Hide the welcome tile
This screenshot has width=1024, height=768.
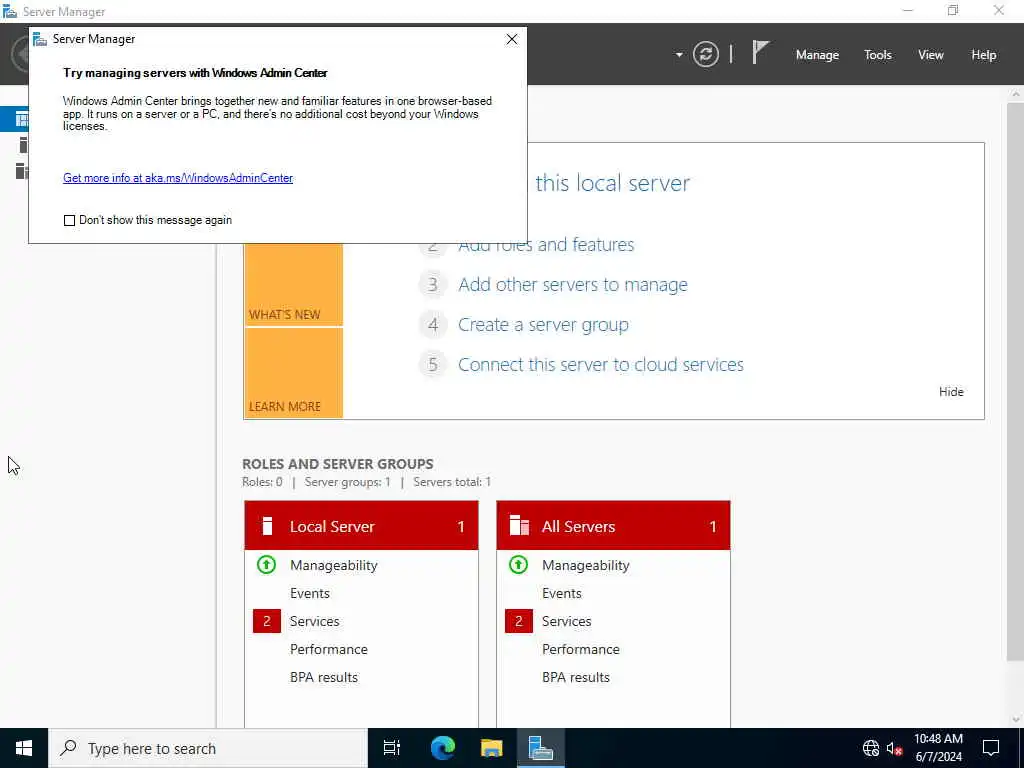pyautogui.click(x=950, y=392)
